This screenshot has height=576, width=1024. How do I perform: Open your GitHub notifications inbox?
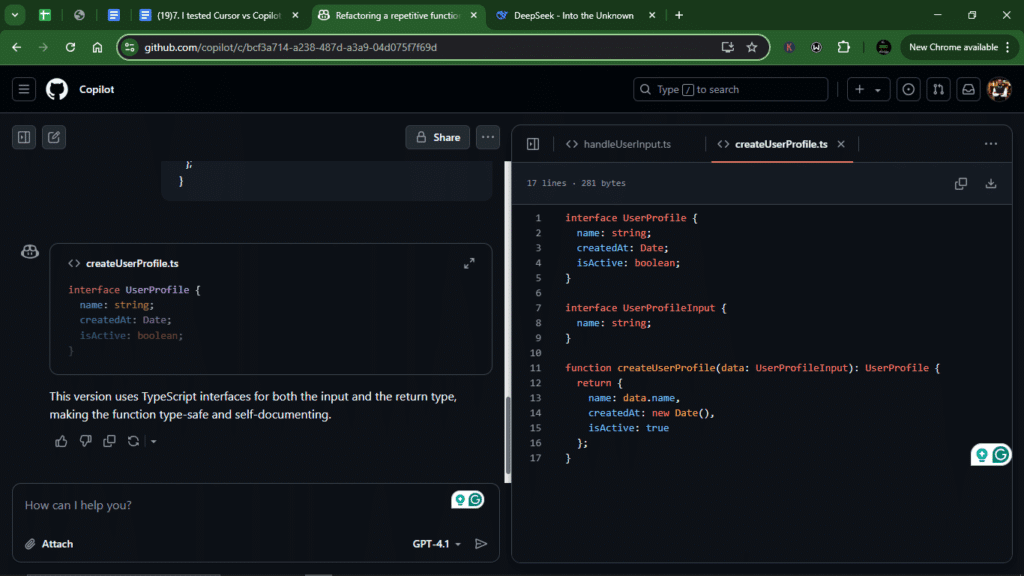click(968, 89)
